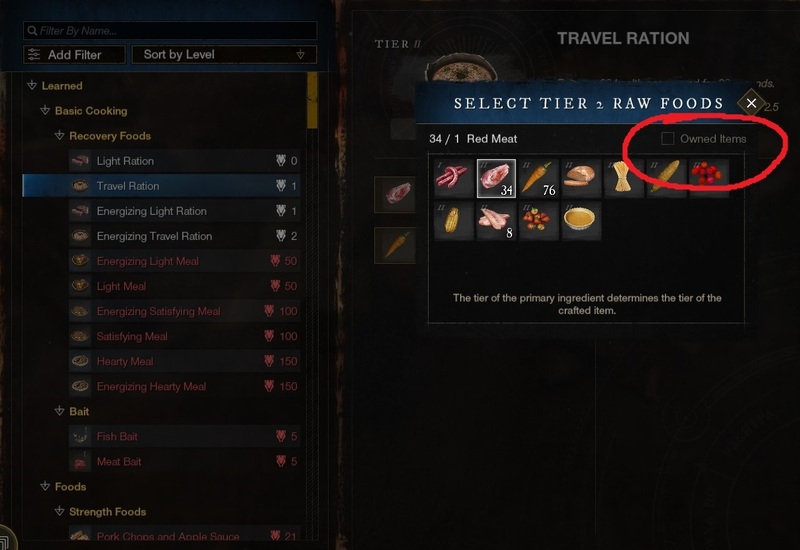Screen dimensions: 800x550
Task: Choose the carrot ingredient showing 76
Action: [539, 178]
